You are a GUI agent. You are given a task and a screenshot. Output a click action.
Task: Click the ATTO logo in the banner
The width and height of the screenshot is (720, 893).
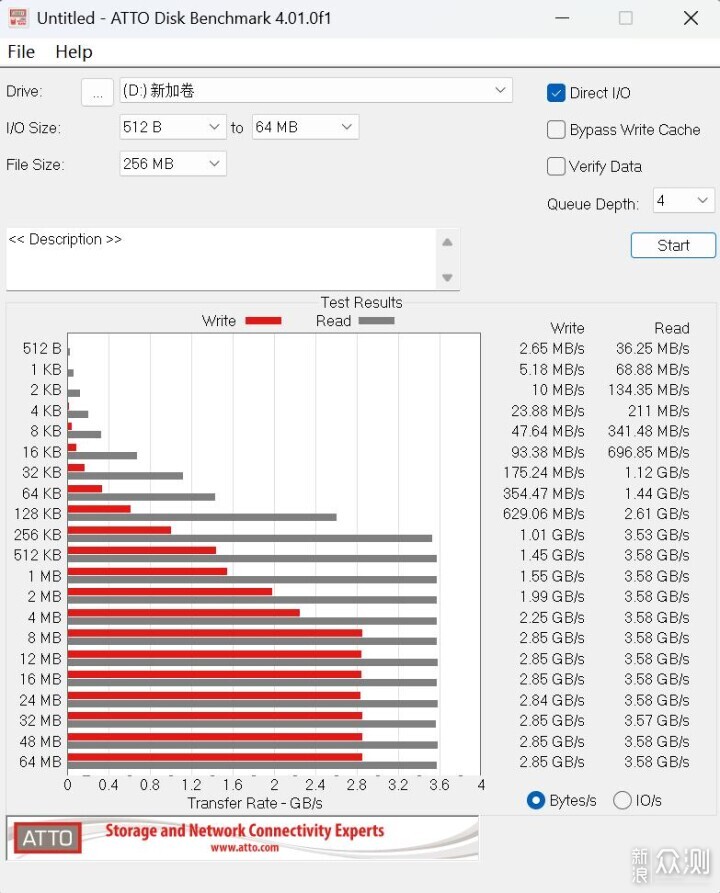[48, 838]
